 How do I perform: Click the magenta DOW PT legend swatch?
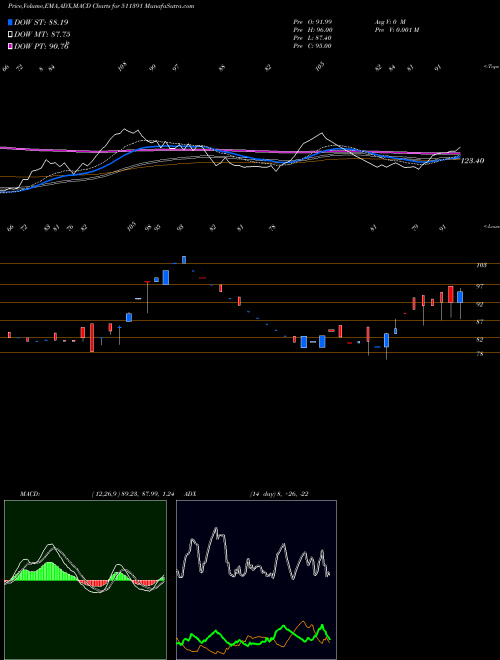click(x=11, y=46)
